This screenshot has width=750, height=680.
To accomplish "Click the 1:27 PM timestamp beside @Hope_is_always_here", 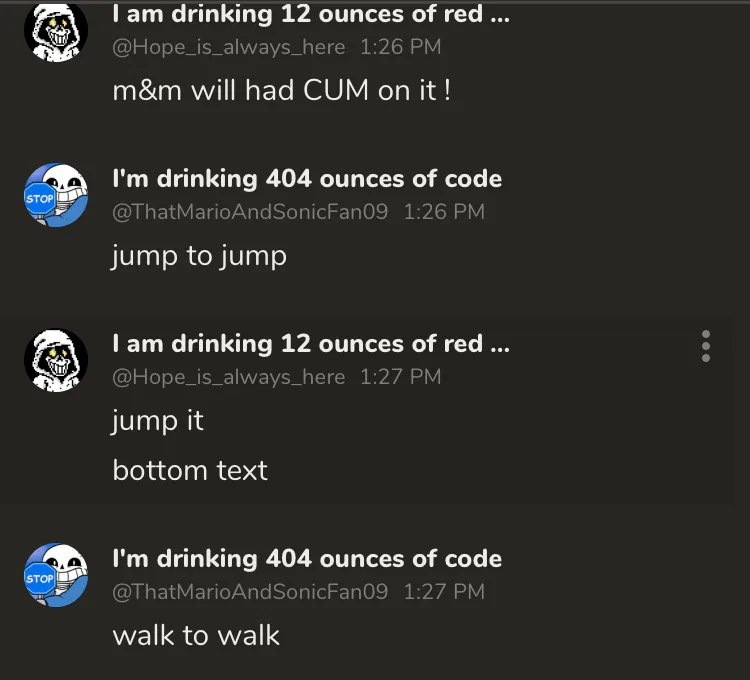I will 400,377.
